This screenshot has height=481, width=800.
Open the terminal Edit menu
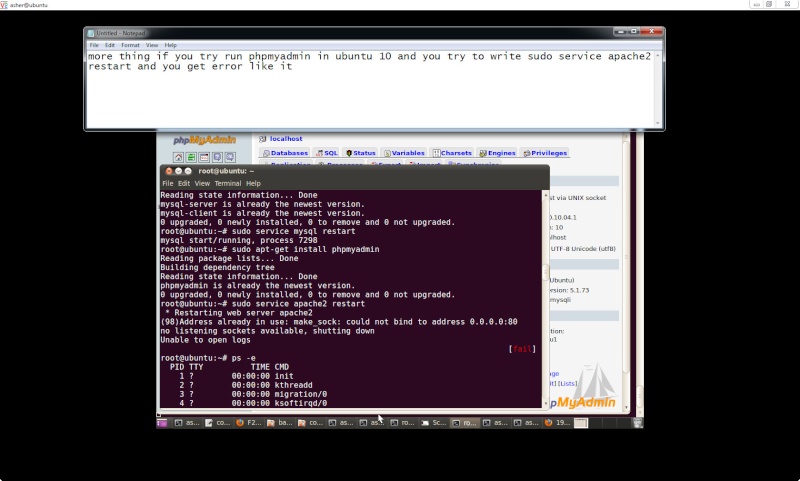click(184, 184)
